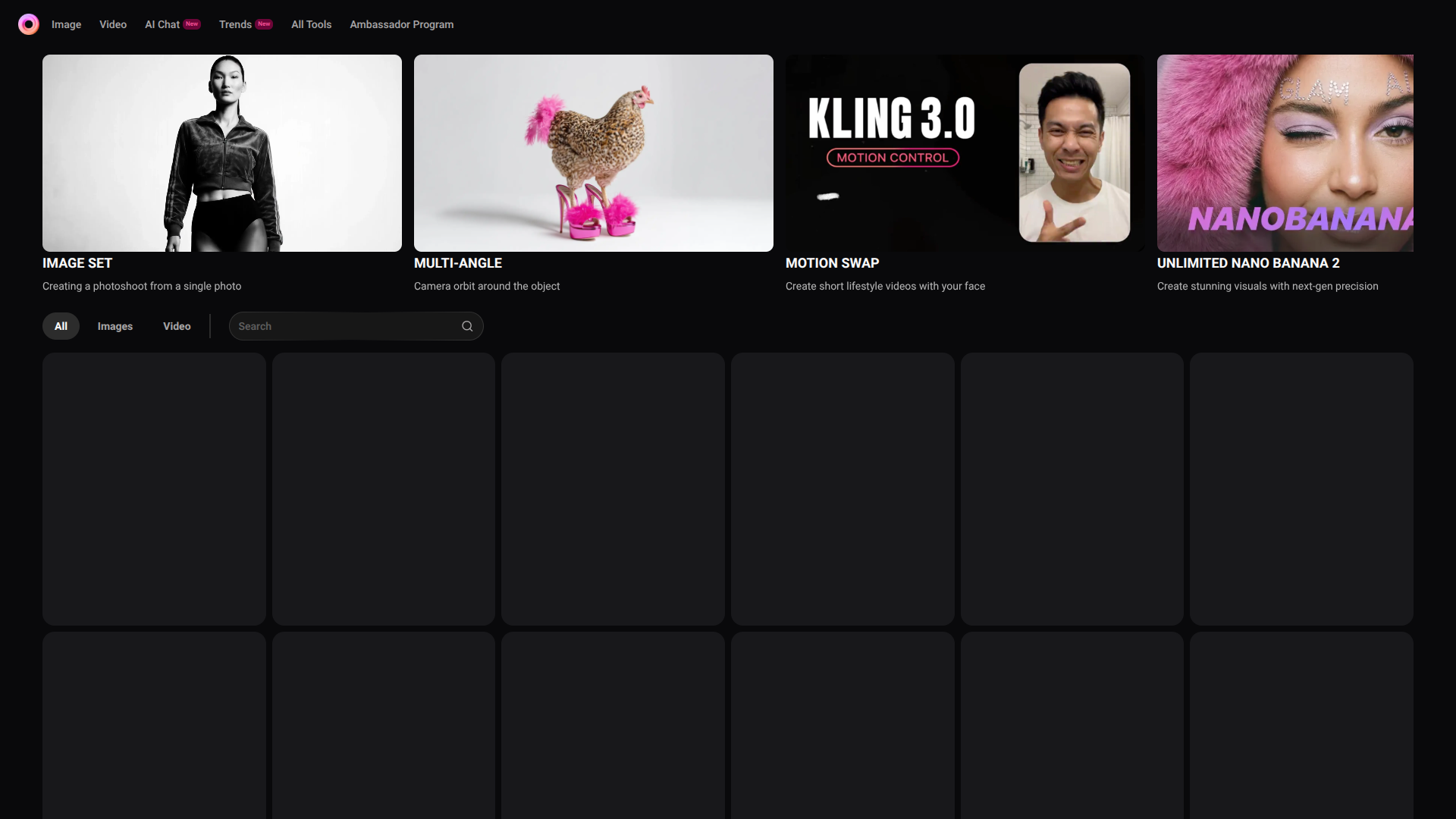Open the Image Set model photo card
Image resolution: width=1456 pixels, height=819 pixels.
click(x=222, y=152)
